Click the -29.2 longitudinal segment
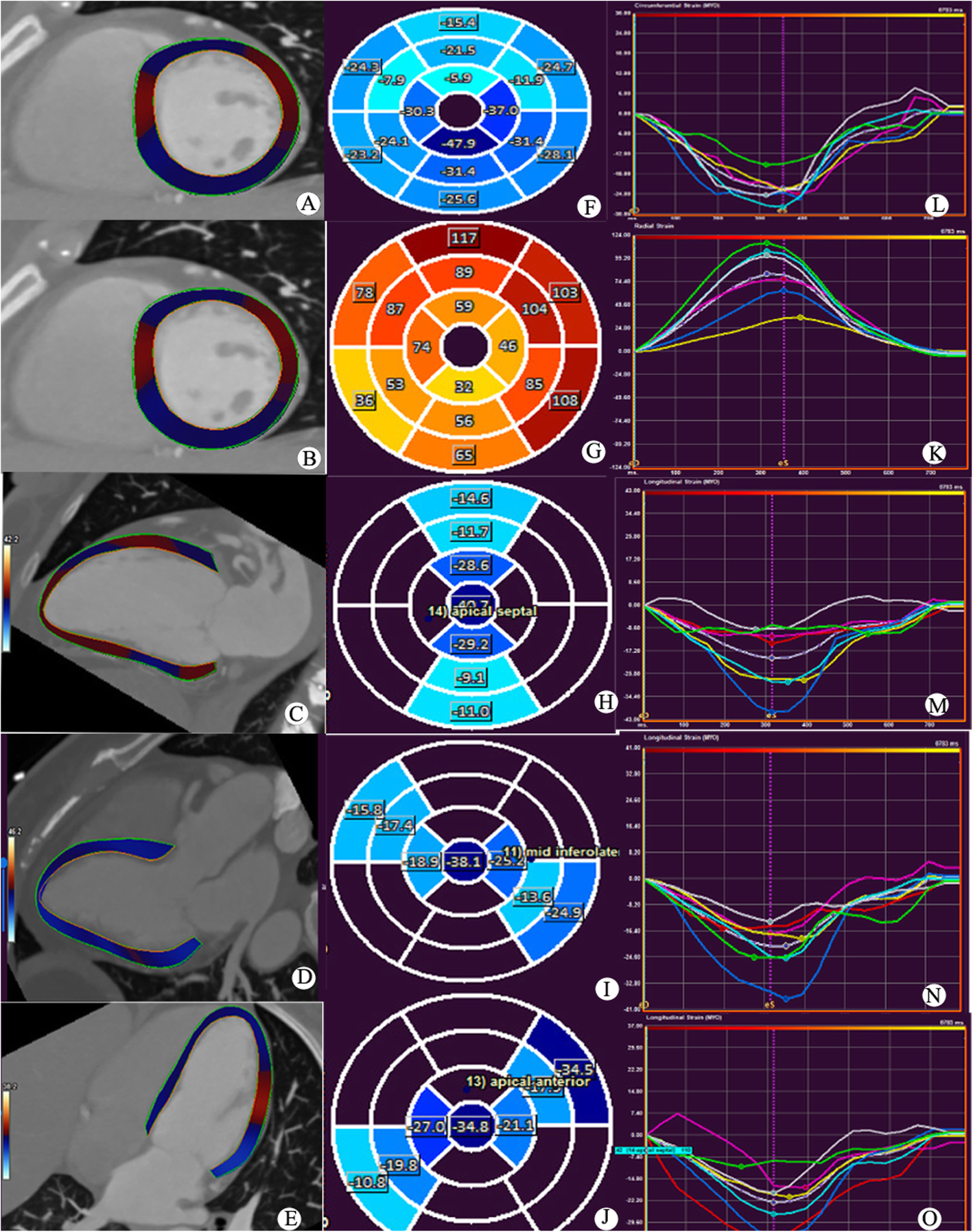Screen dimensions: 973x1232 471,644
